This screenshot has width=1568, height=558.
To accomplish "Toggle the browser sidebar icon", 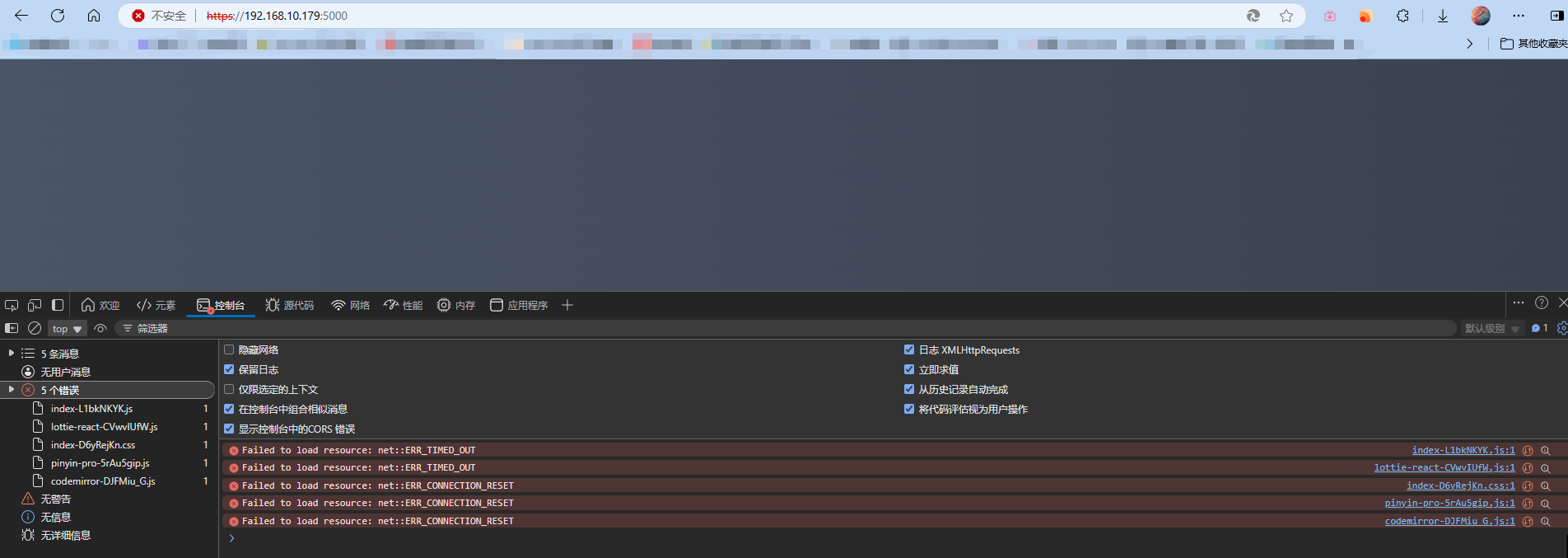I will 1556,16.
